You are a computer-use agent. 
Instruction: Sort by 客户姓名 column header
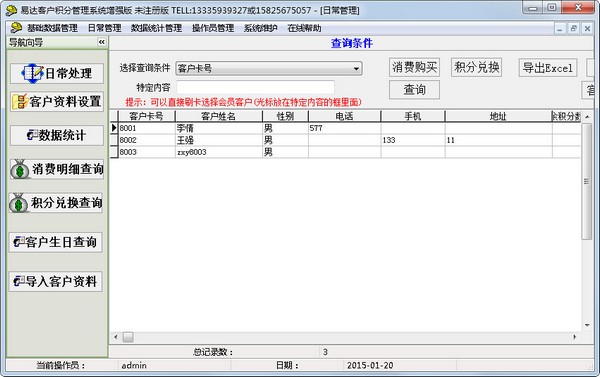coord(218,116)
